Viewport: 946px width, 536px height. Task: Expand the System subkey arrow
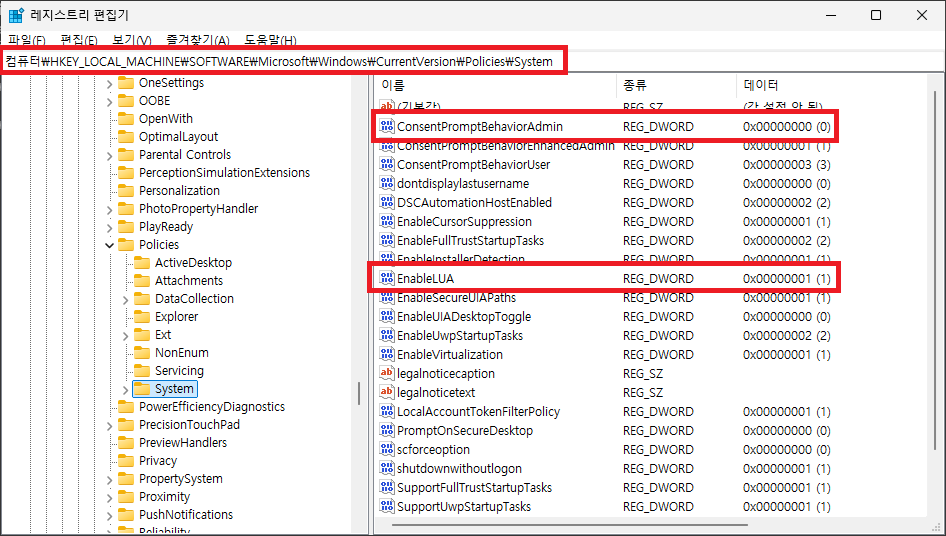click(x=125, y=389)
